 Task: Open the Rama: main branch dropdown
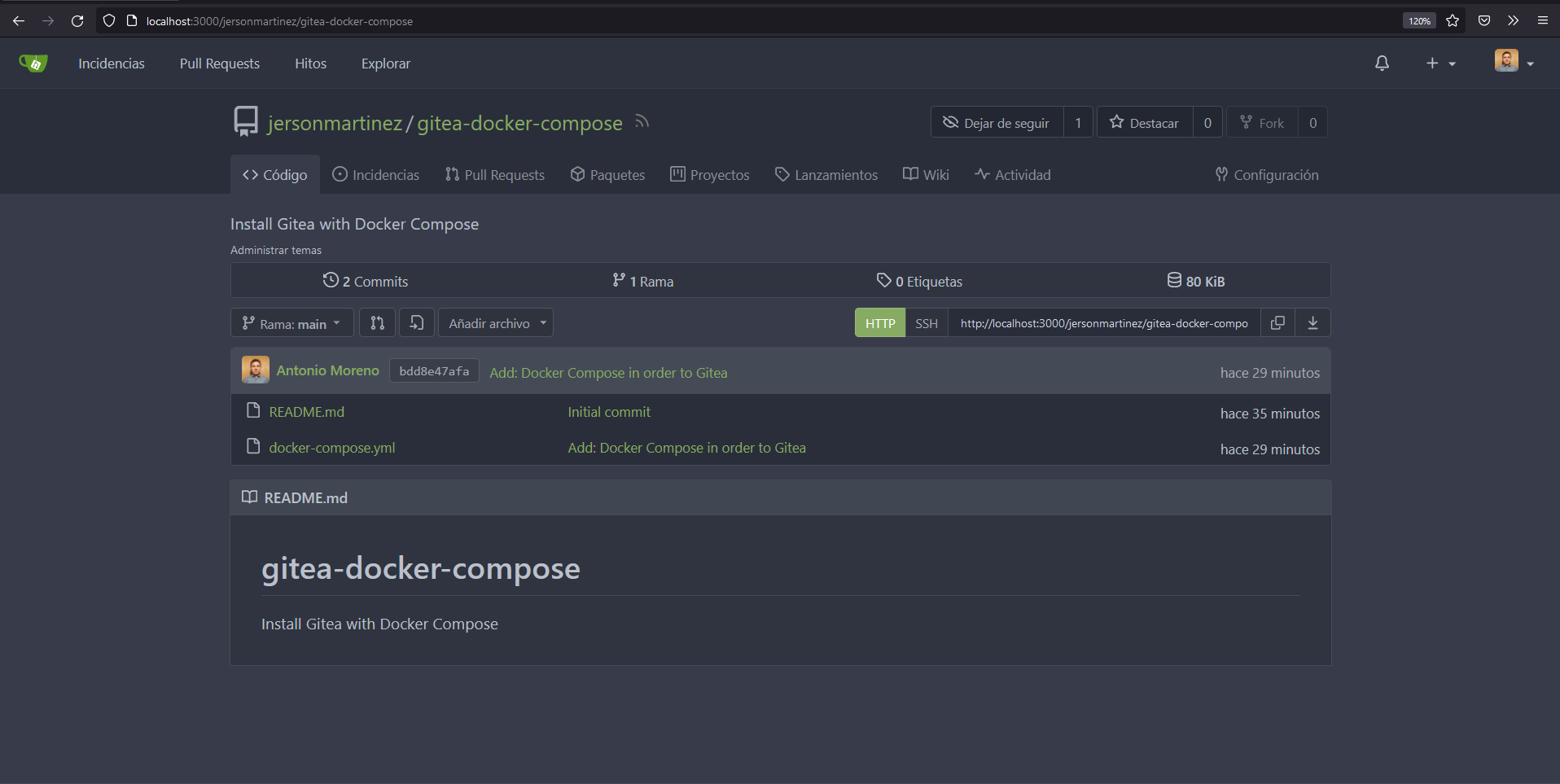(x=291, y=322)
